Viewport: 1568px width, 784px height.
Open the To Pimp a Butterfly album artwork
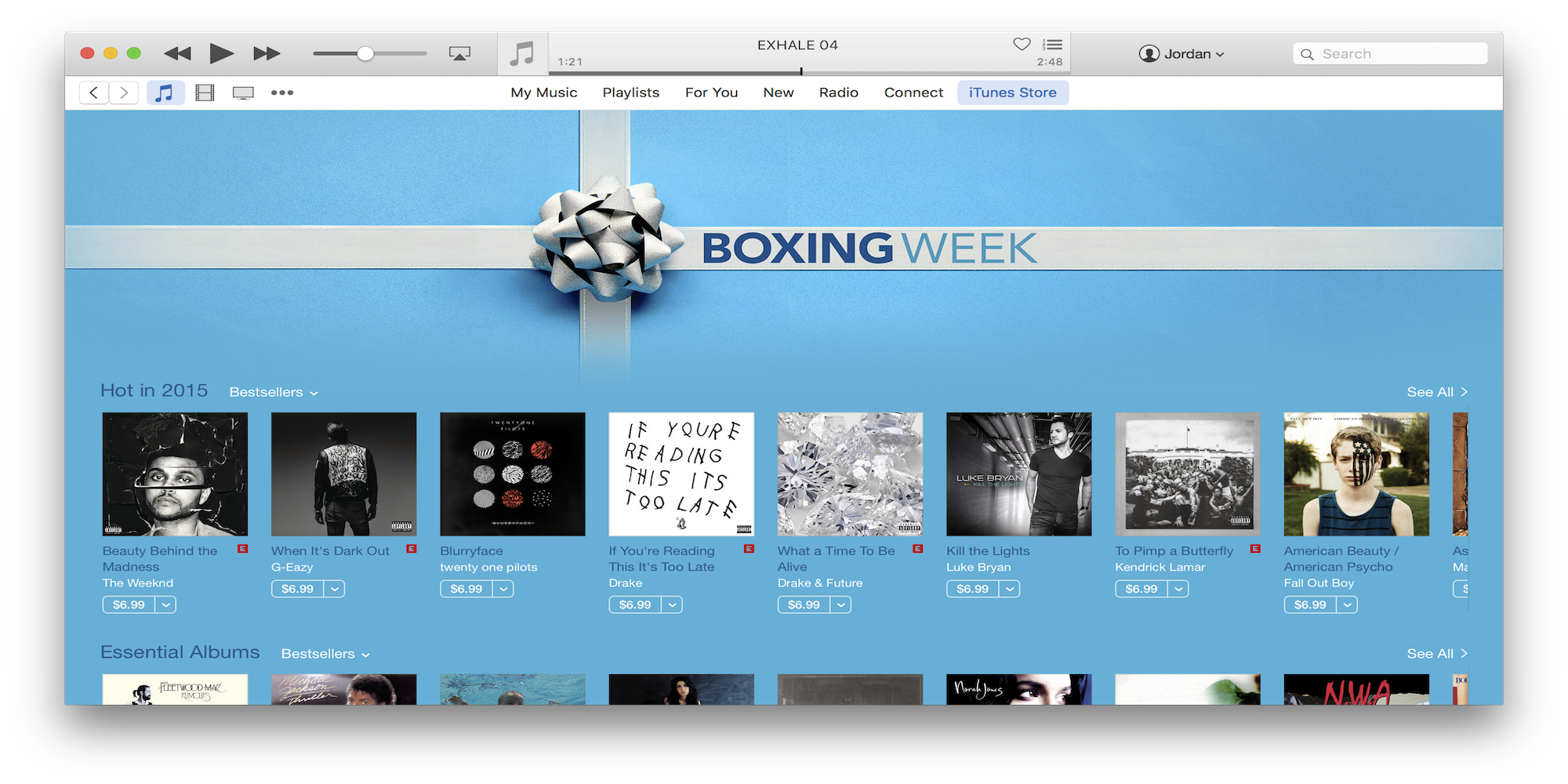coord(1186,474)
